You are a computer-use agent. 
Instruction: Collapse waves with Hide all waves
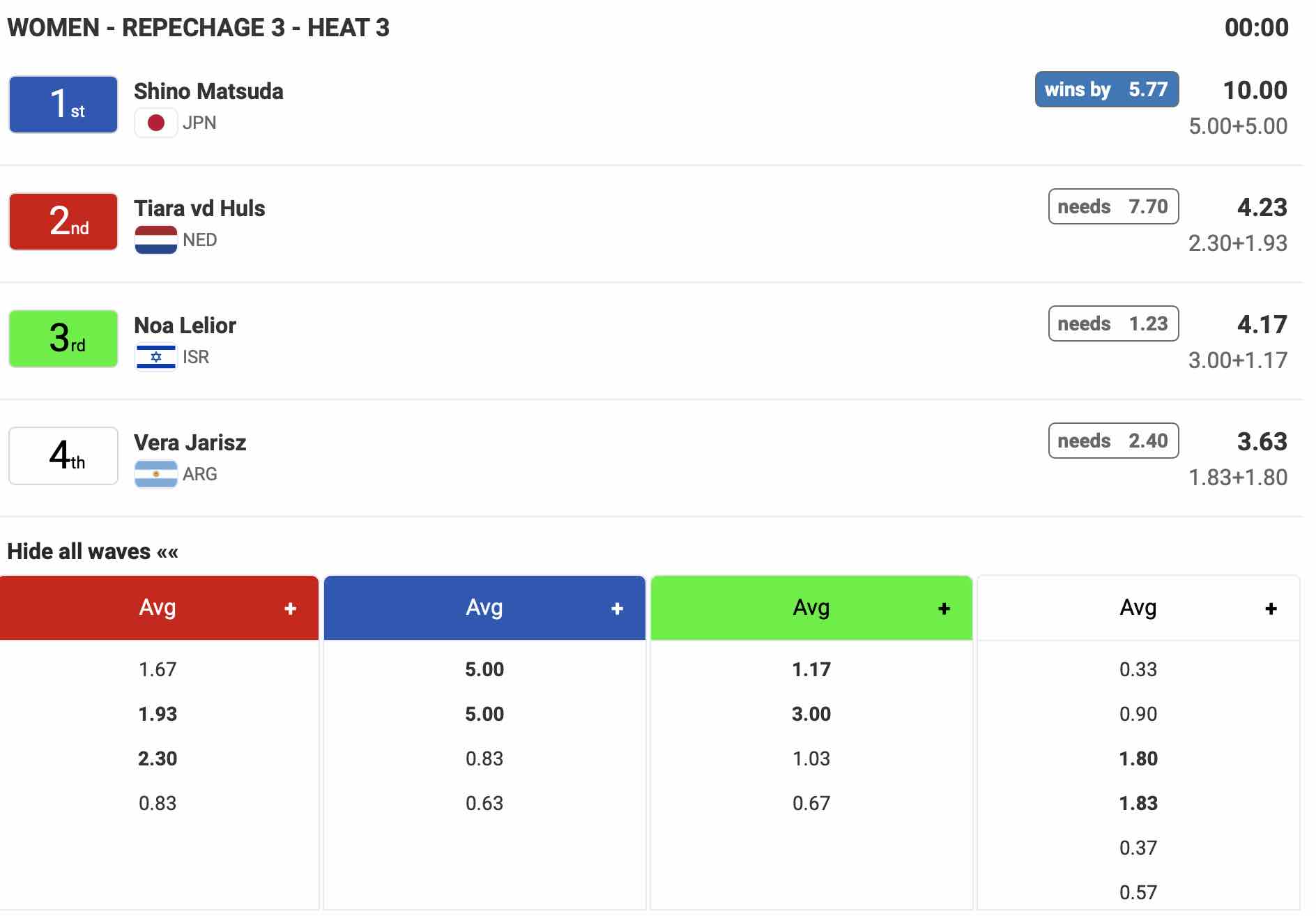click(93, 551)
